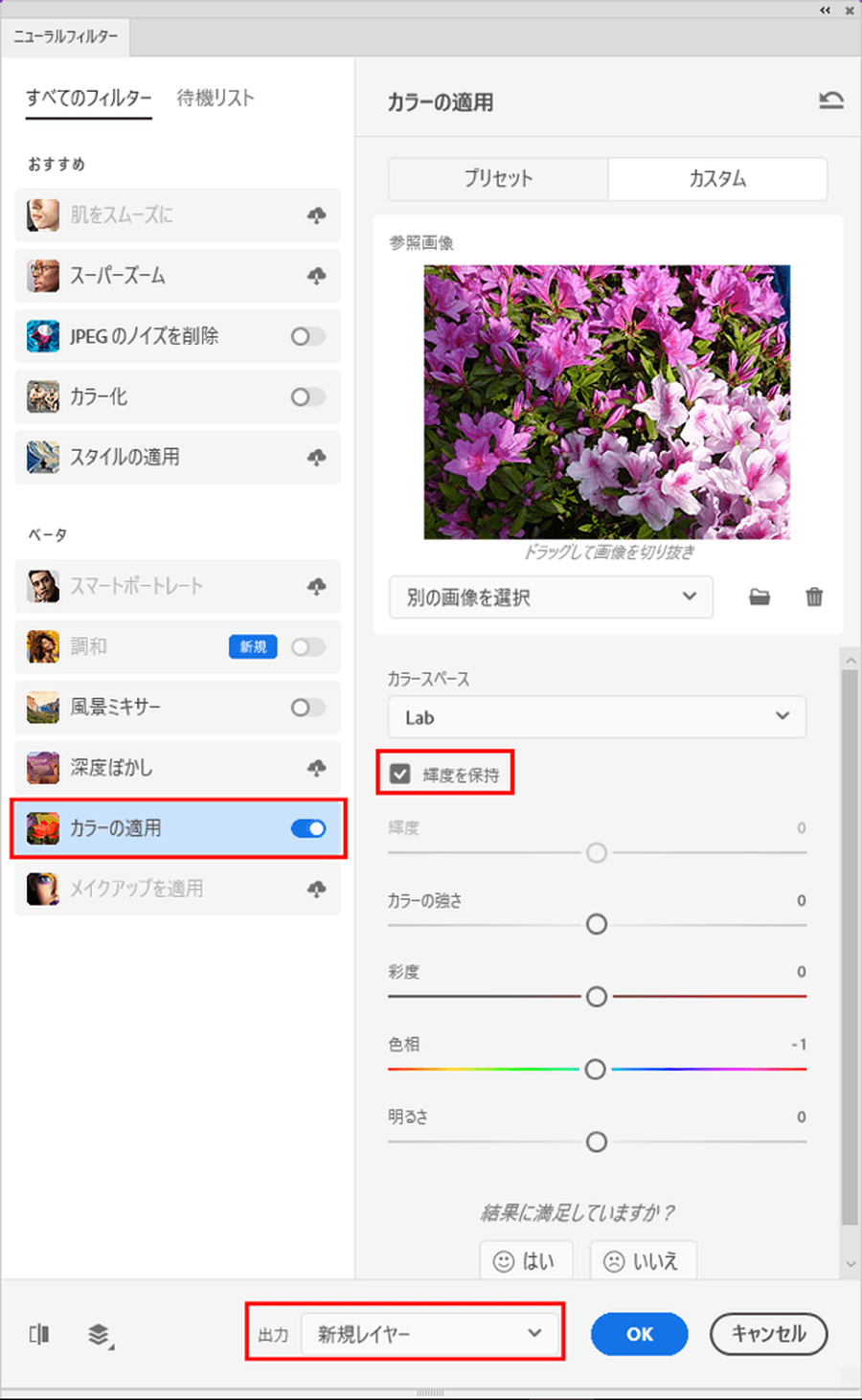This screenshot has height=1400, width=862.
Task: Click the カラー化 filter thumbnail icon
Action: [43, 396]
